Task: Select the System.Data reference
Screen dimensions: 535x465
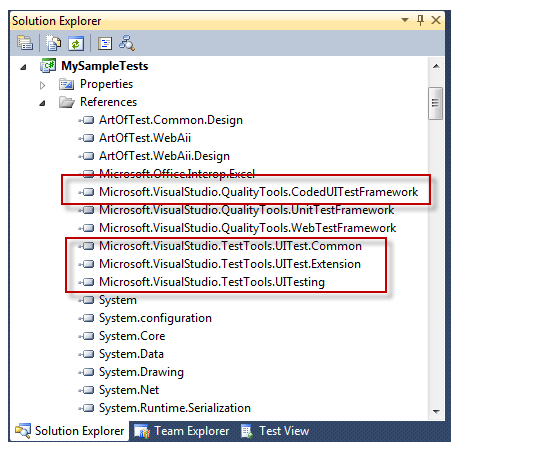Action: 131,354
